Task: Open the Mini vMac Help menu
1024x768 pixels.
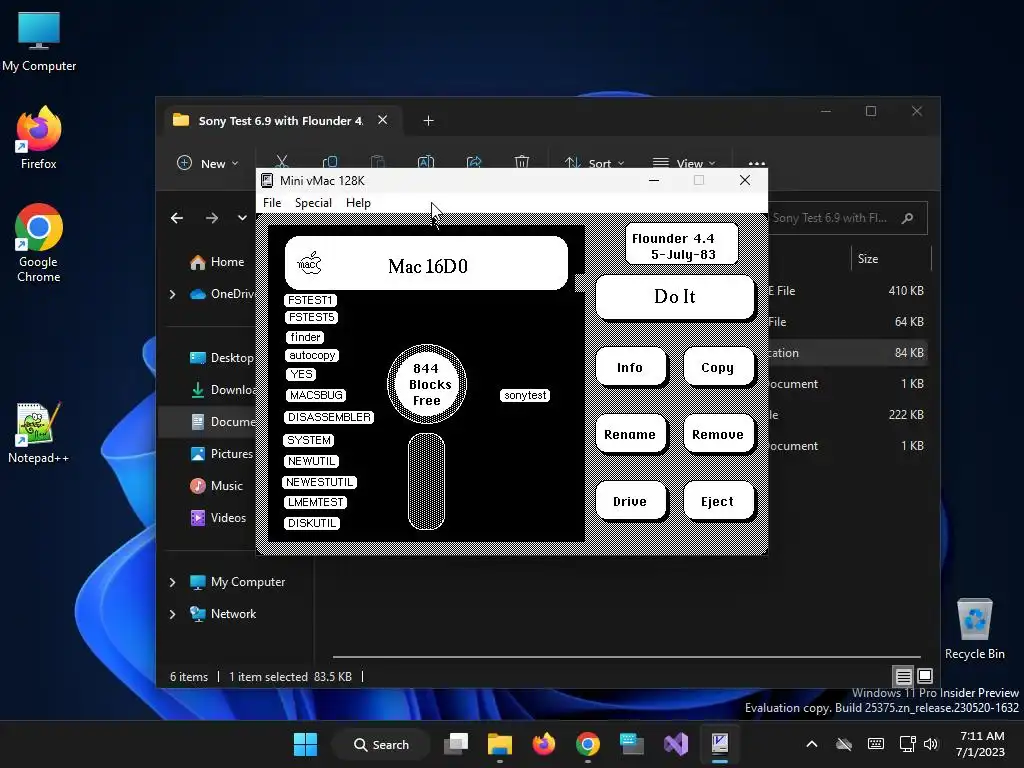Action: point(358,203)
